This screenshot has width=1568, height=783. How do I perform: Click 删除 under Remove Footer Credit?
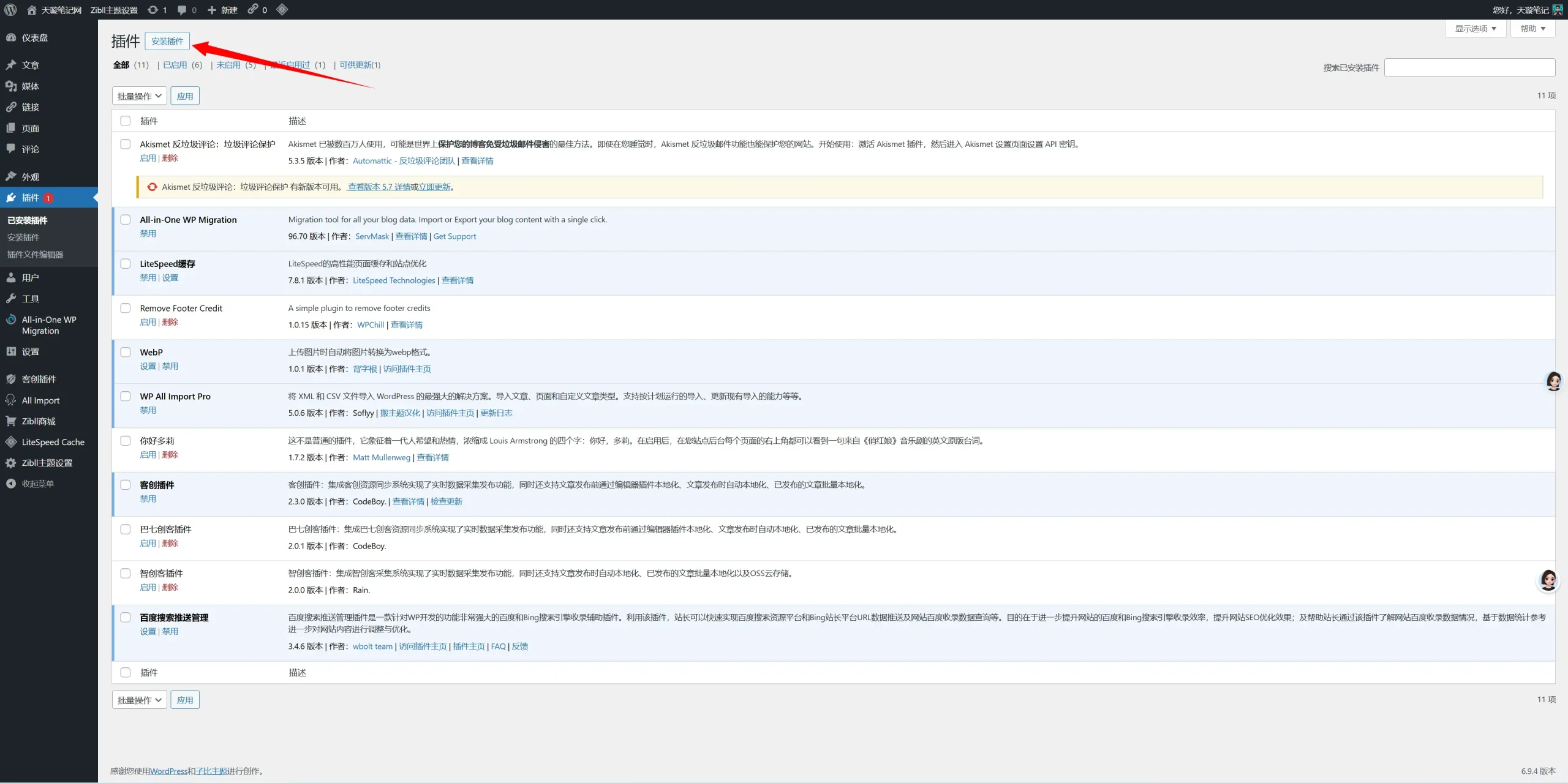coord(170,322)
